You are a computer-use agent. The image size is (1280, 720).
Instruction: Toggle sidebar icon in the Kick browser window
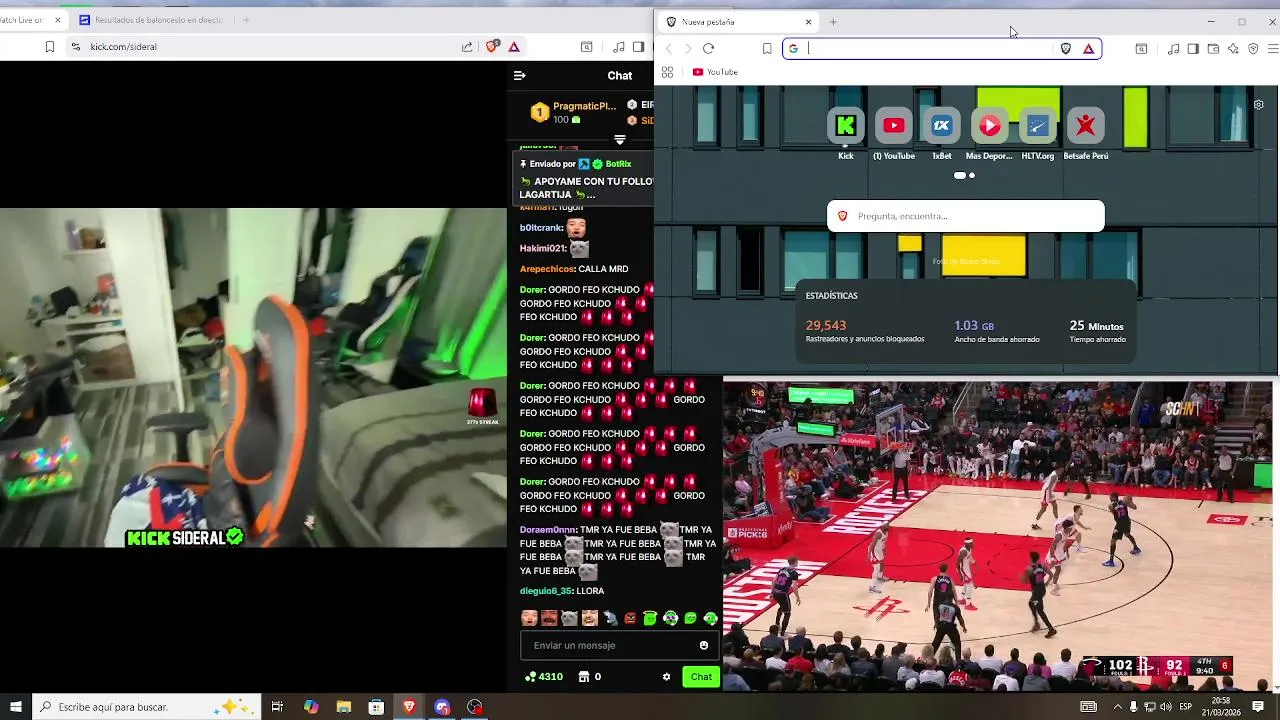pyautogui.click(x=638, y=46)
